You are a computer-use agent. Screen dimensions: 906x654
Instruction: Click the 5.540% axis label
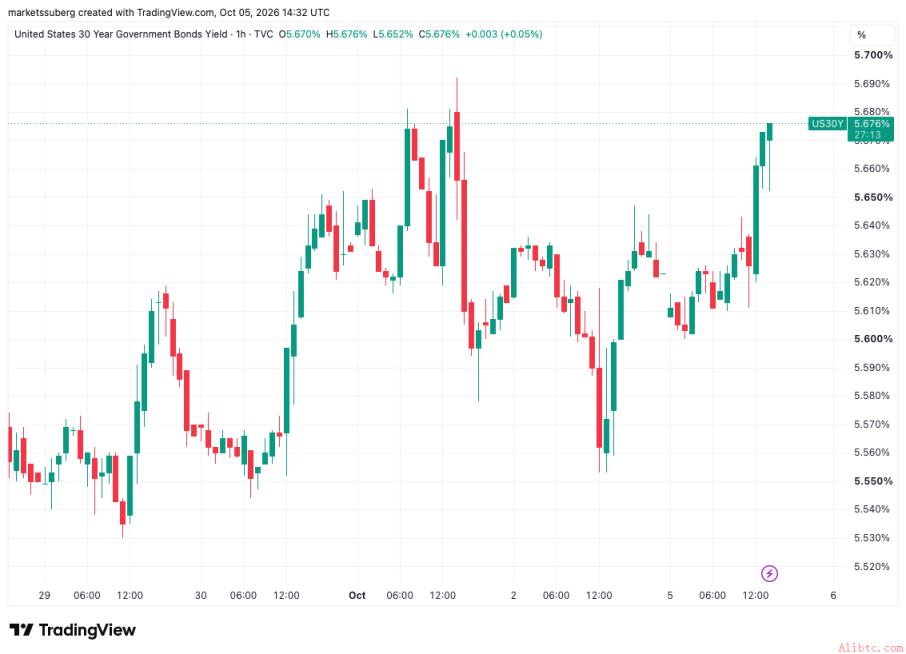pyautogui.click(x=872, y=509)
